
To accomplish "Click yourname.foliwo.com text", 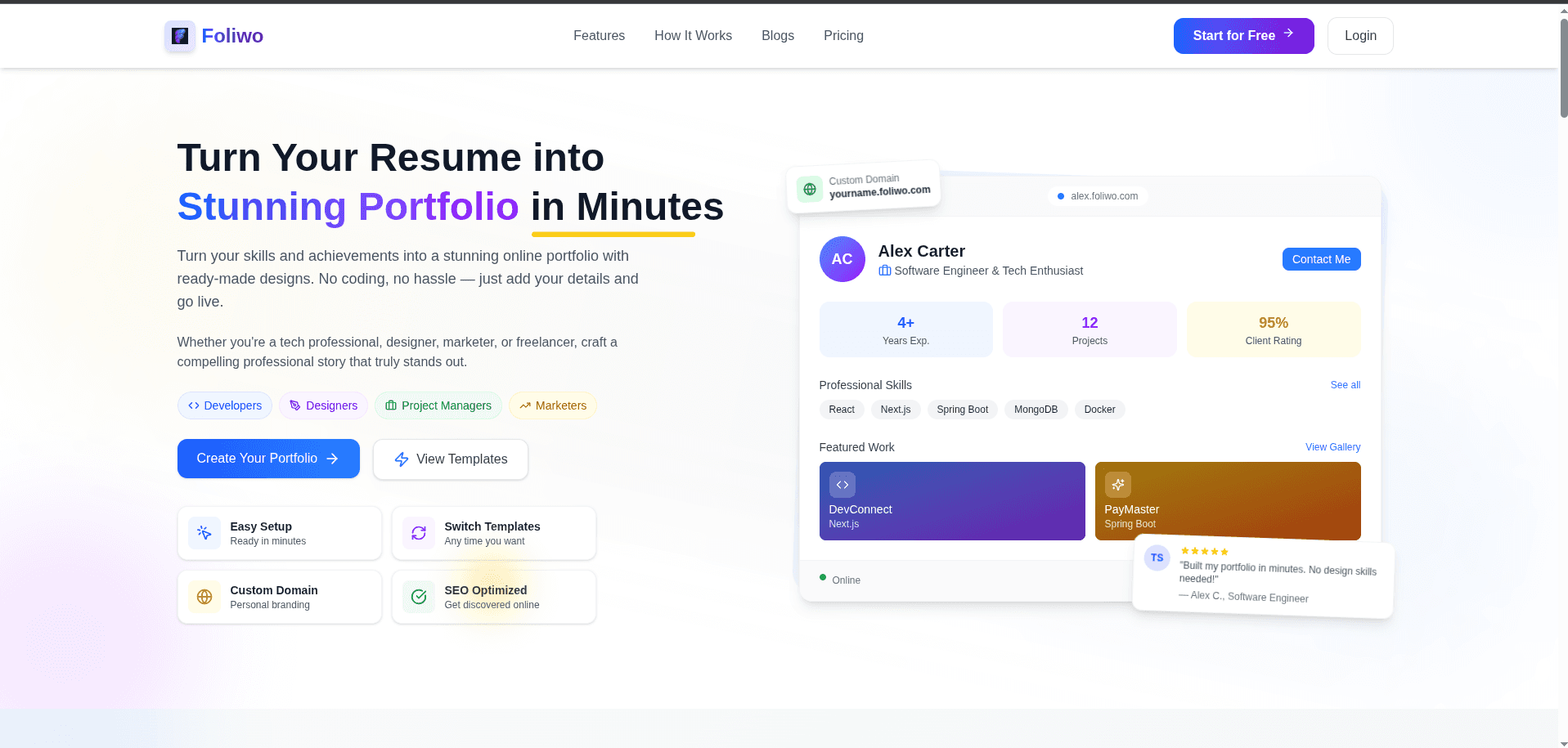I will pyautogui.click(x=880, y=192).
